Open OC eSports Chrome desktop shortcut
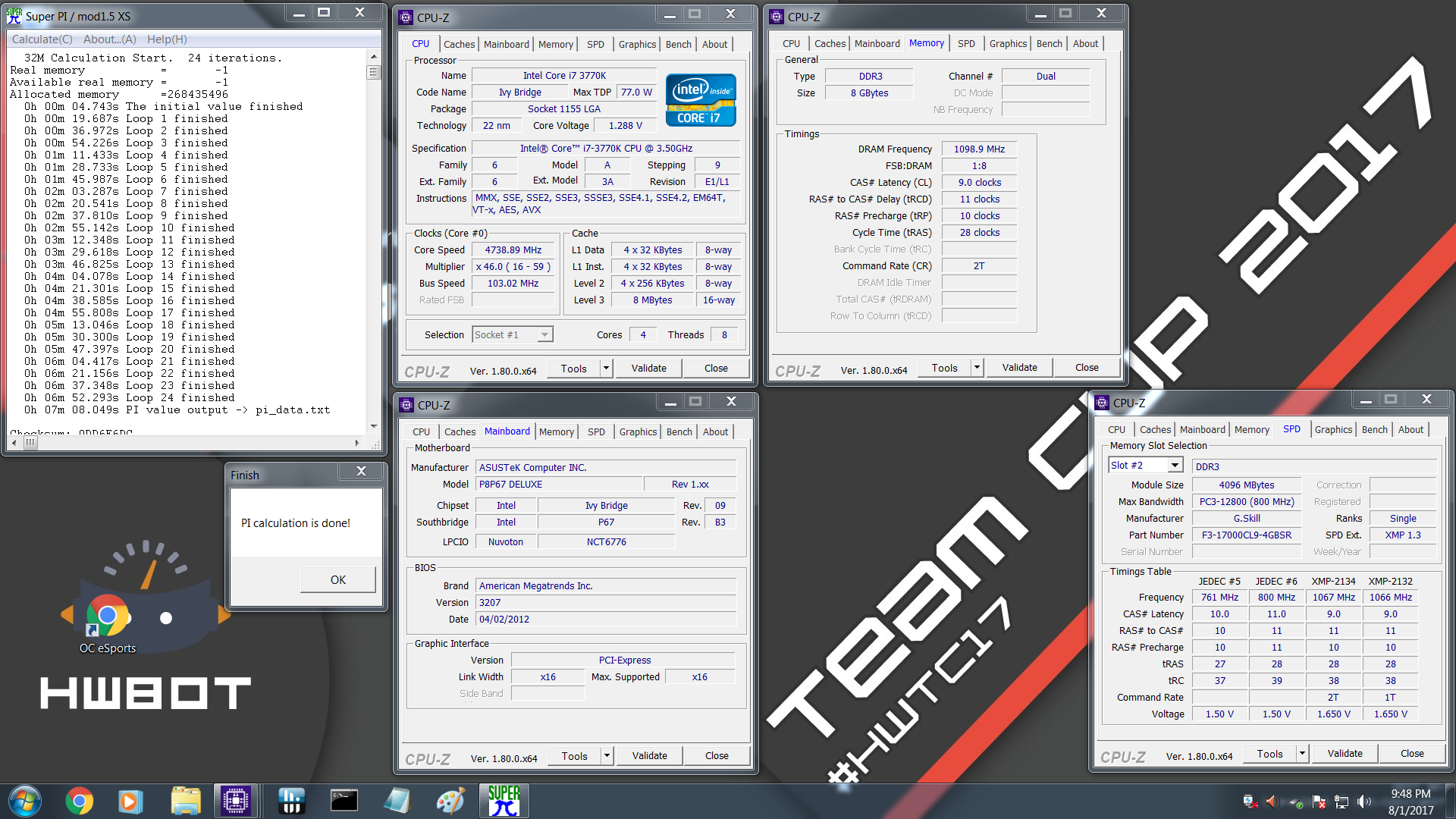Image resolution: width=1456 pixels, height=819 pixels. [107, 623]
